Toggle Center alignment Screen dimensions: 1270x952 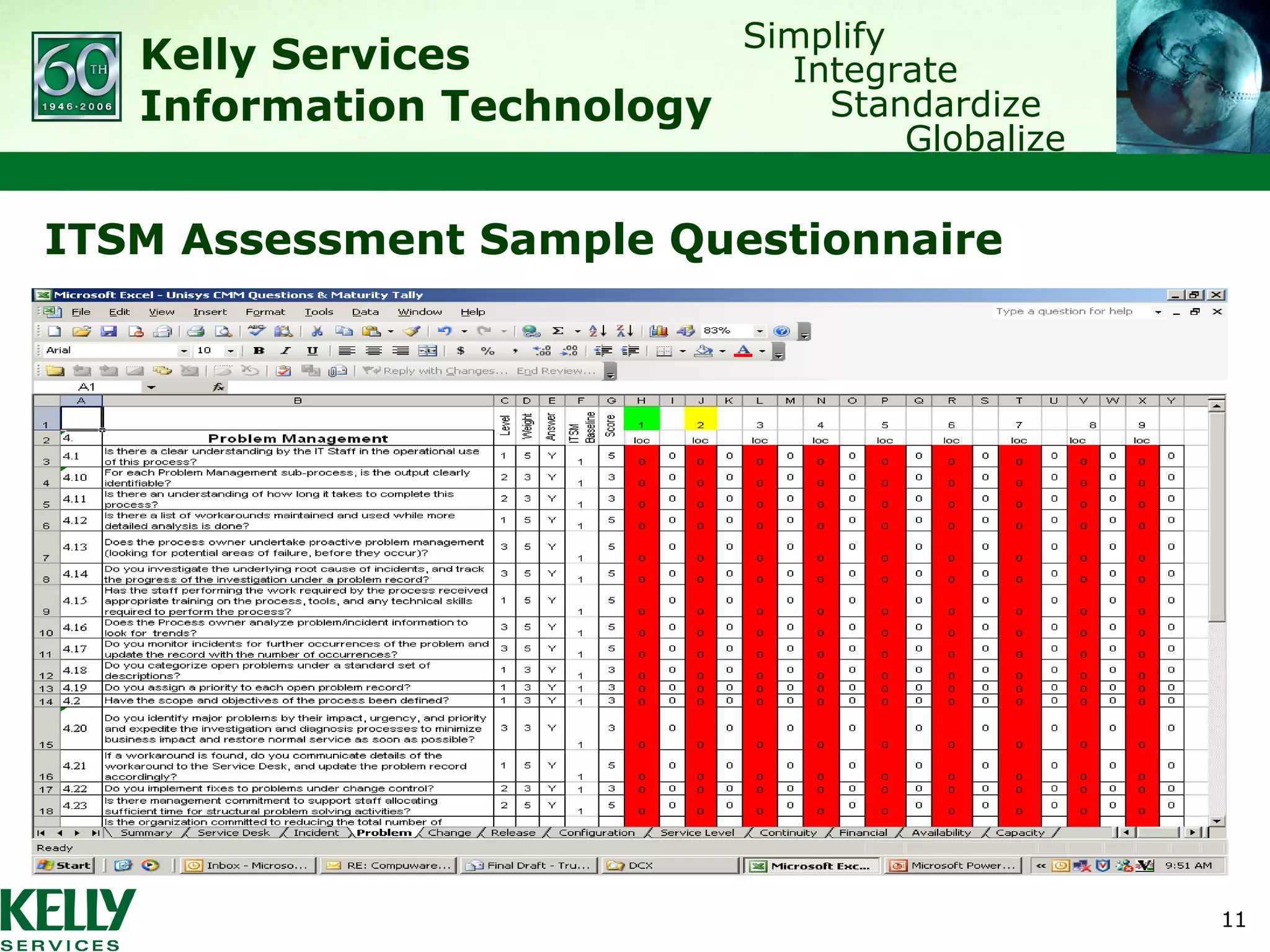coord(373,351)
